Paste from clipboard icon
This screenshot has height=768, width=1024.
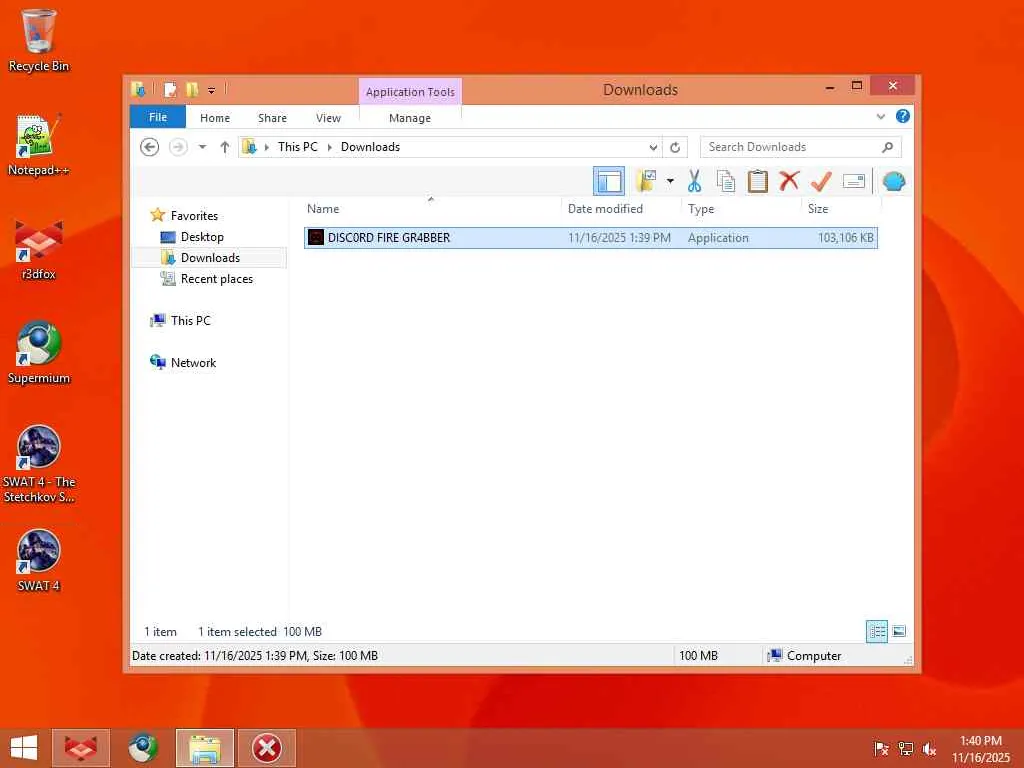(758, 181)
